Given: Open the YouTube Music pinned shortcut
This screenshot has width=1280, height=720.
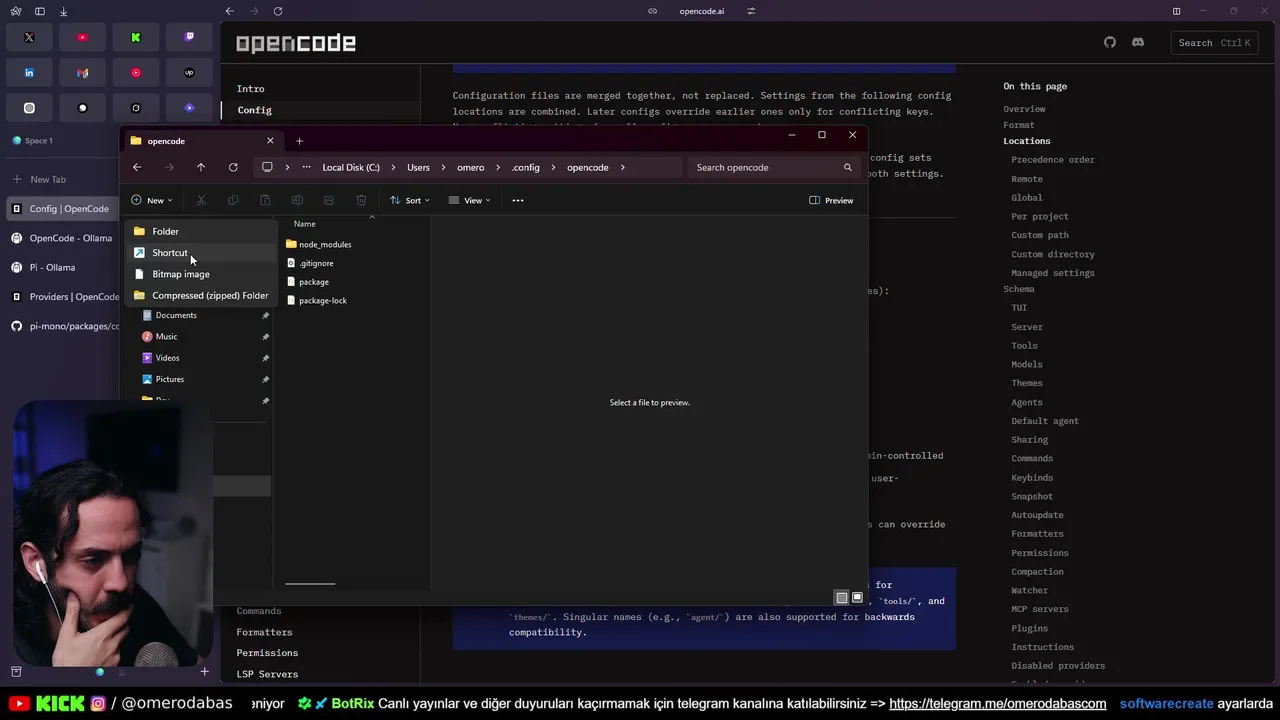Looking at the screenshot, I should click(136, 73).
